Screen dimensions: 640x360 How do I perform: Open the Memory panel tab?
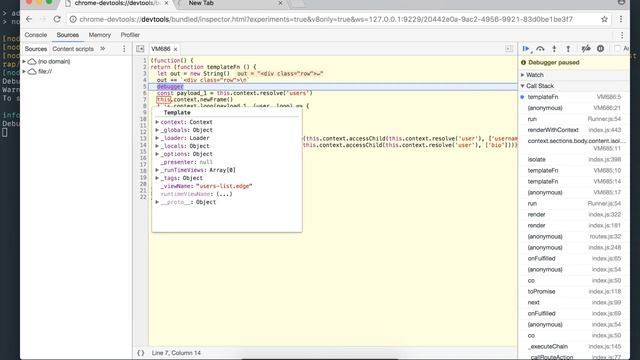tap(100, 35)
